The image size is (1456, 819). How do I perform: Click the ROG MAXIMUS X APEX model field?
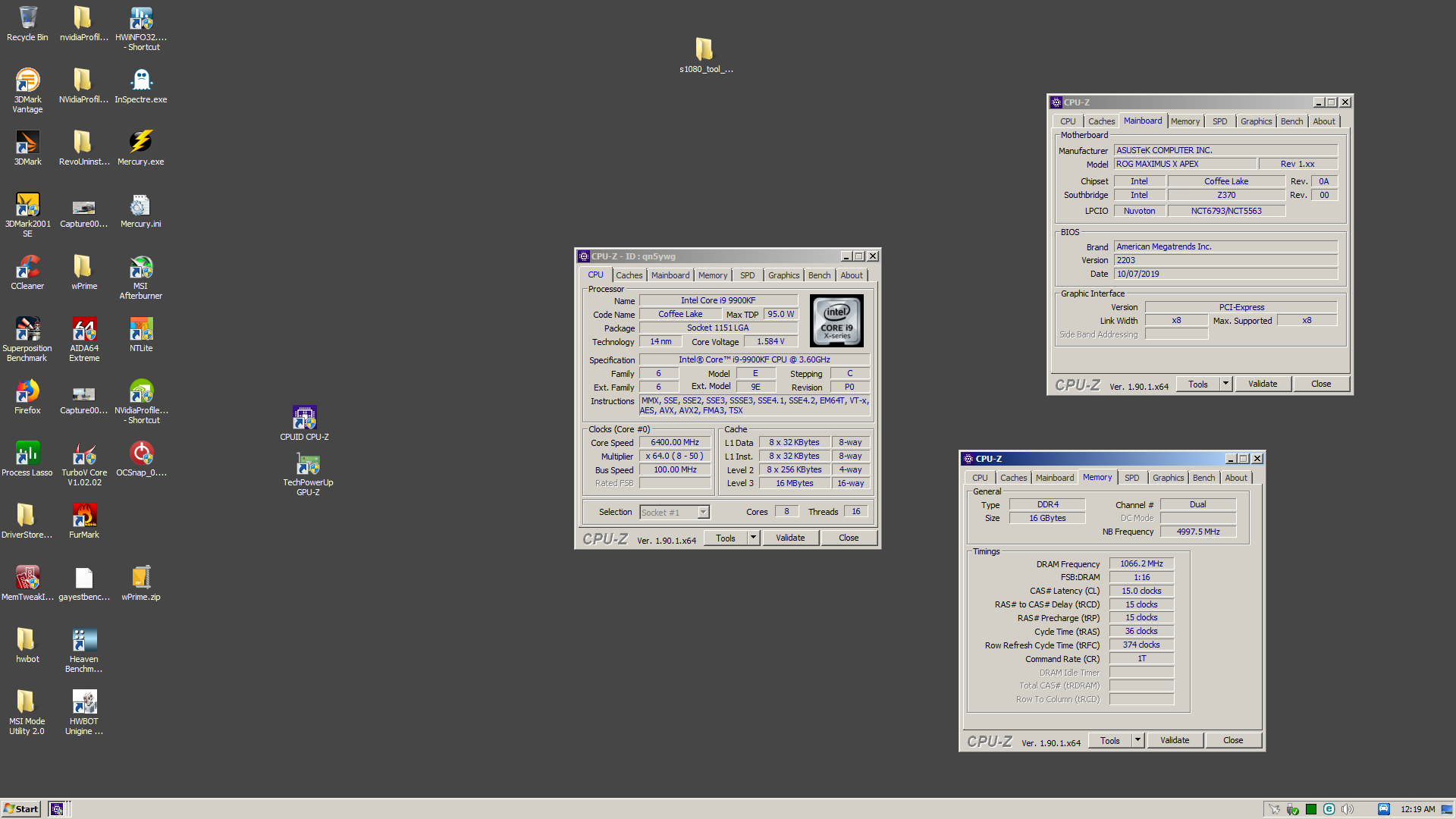(1185, 164)
